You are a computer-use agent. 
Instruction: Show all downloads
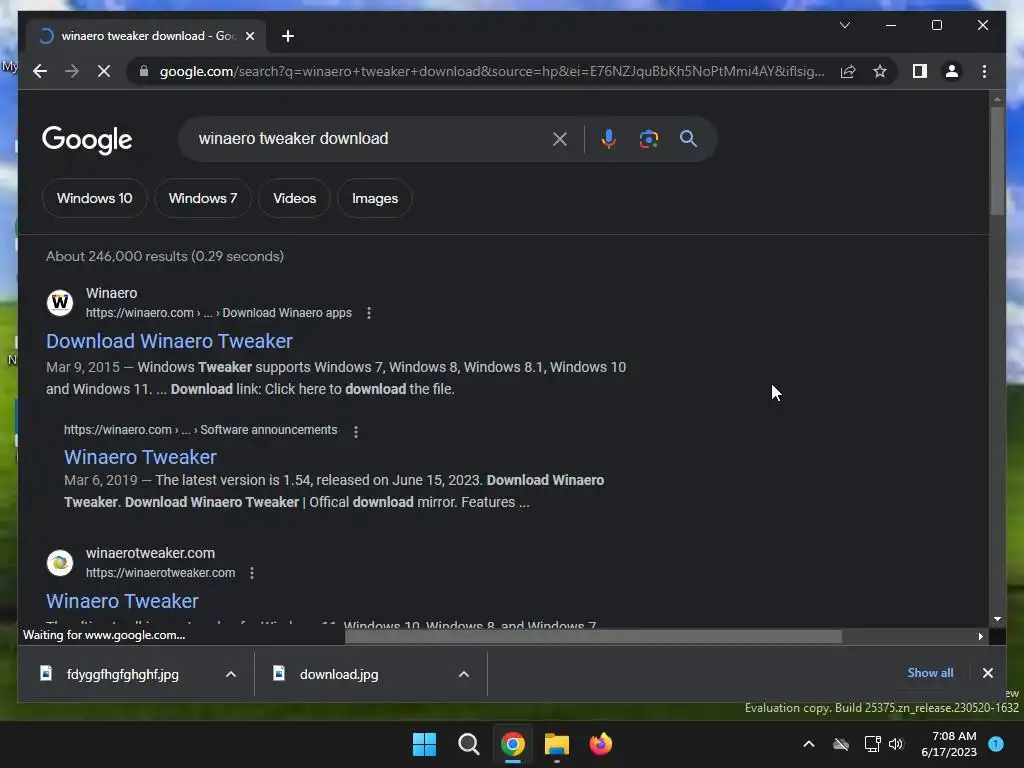click(930, 673)
